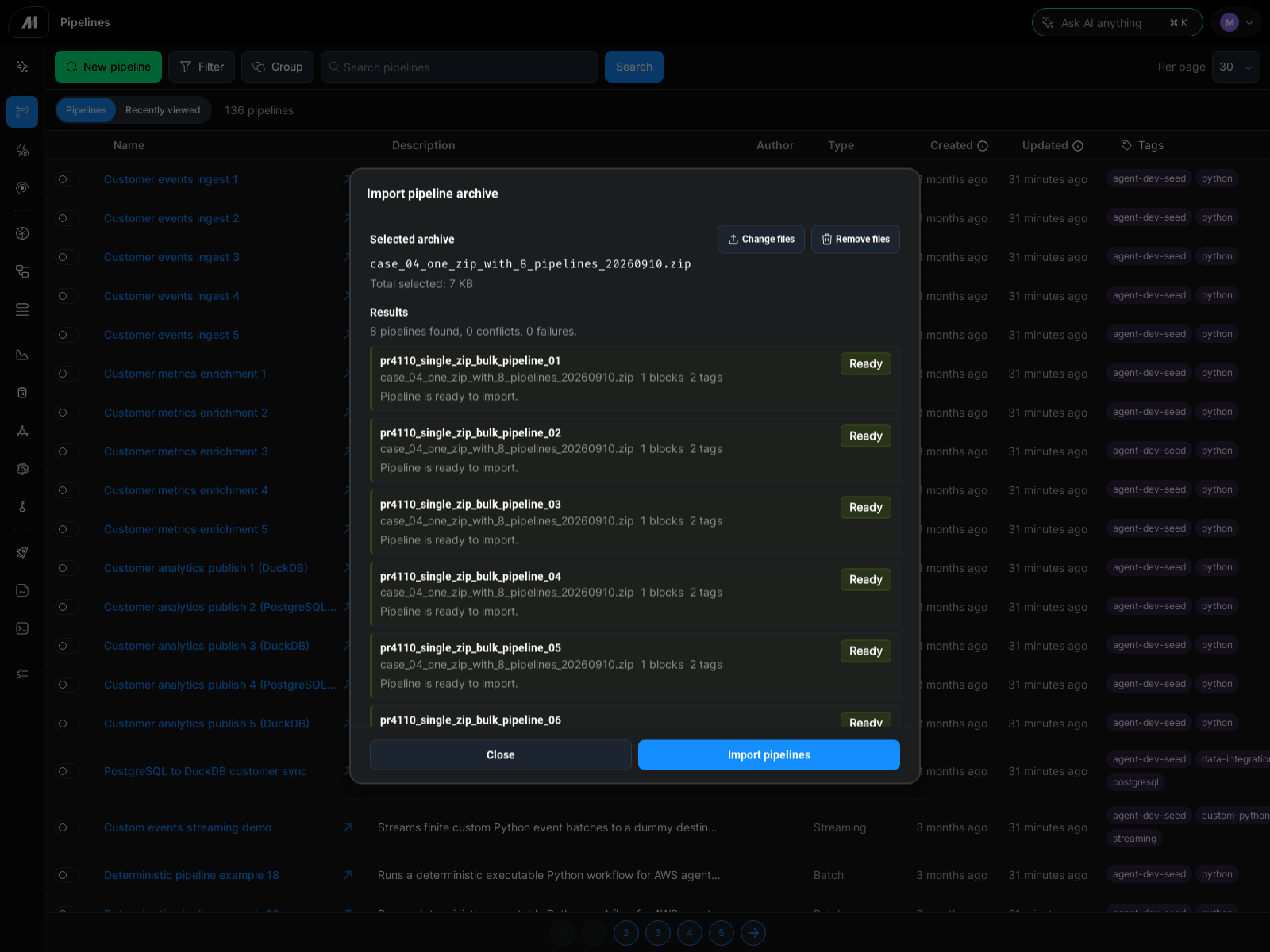The image size is (1270, 952).
Task: Open the database cylinder sidebar icon
Action: pyautogui.click(x=22, y=393)
